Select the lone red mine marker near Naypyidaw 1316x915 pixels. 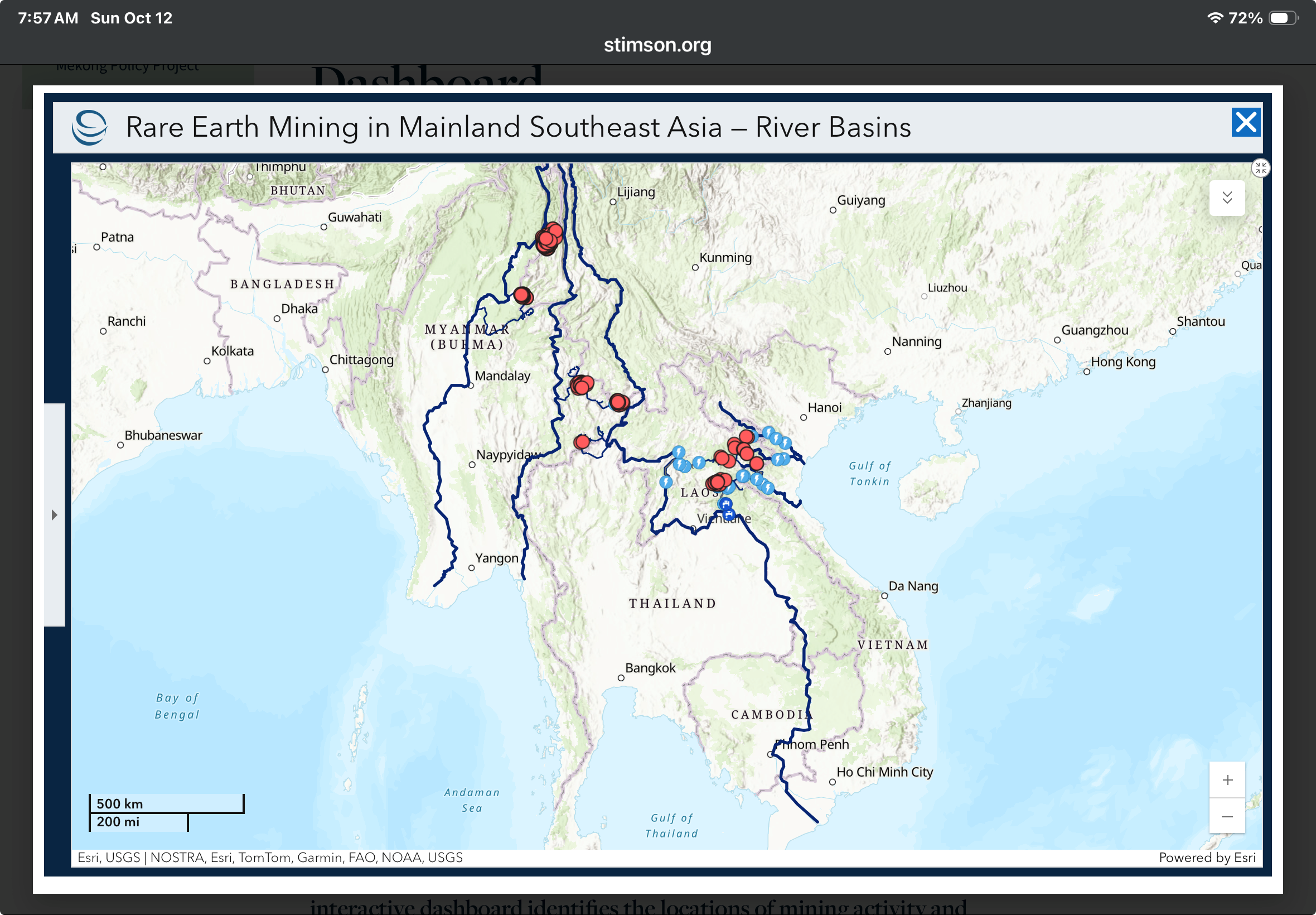tap(582, 442)
